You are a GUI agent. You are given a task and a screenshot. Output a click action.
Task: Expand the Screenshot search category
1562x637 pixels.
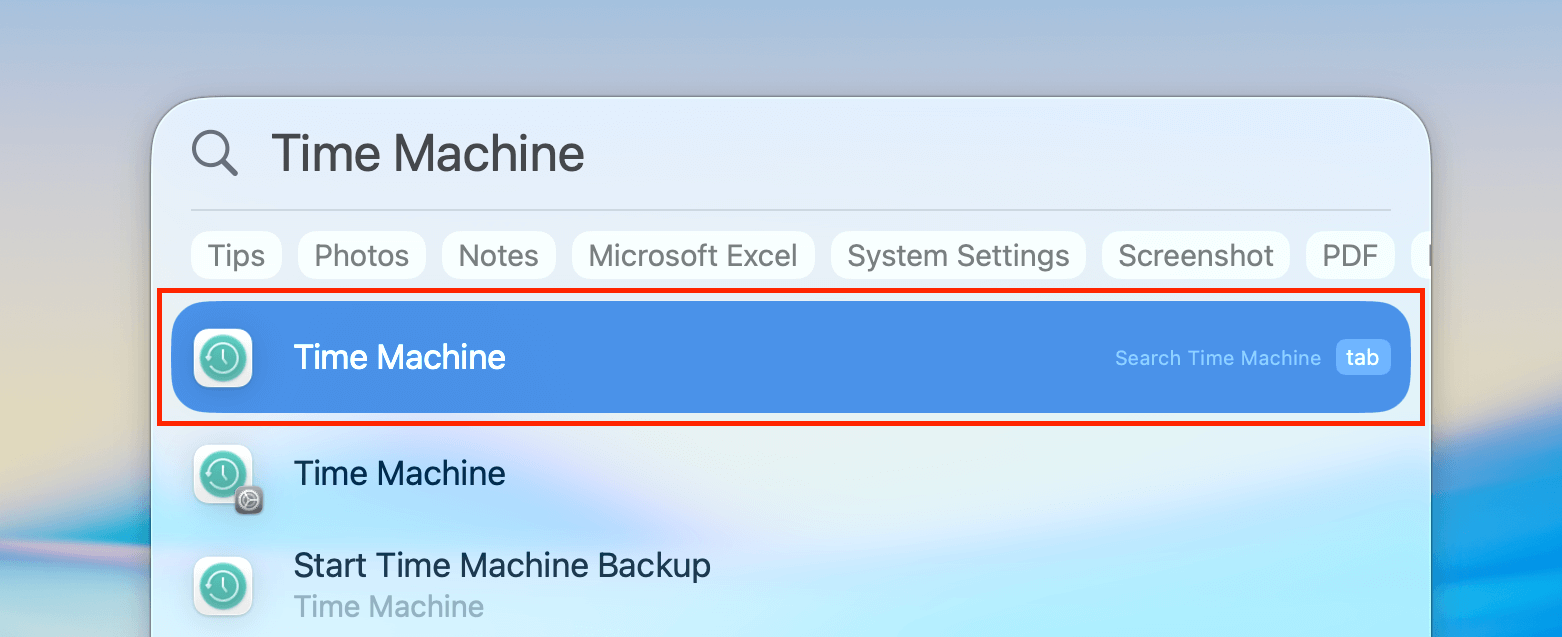tap(1195, 255)
